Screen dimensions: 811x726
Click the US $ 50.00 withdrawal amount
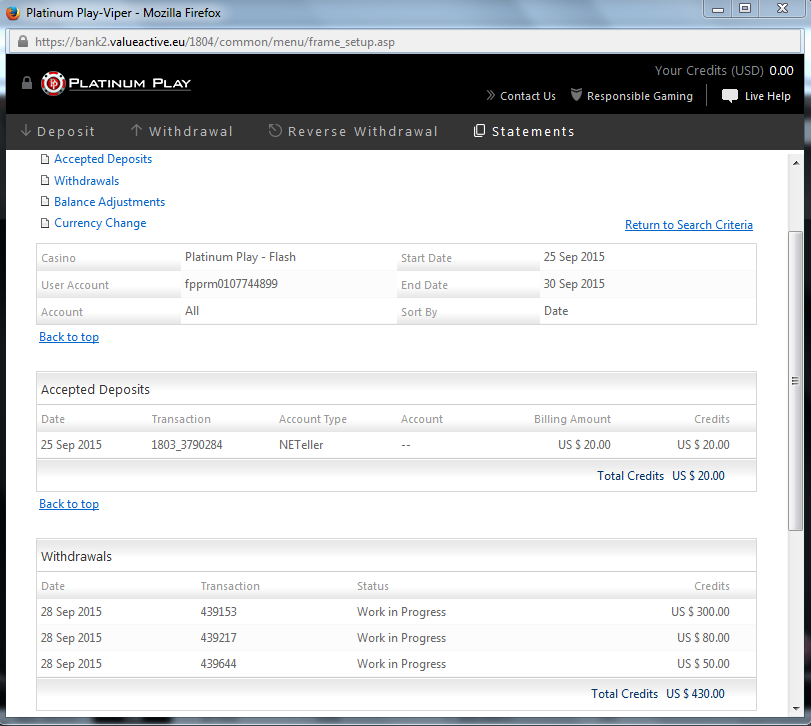(703, 663)
